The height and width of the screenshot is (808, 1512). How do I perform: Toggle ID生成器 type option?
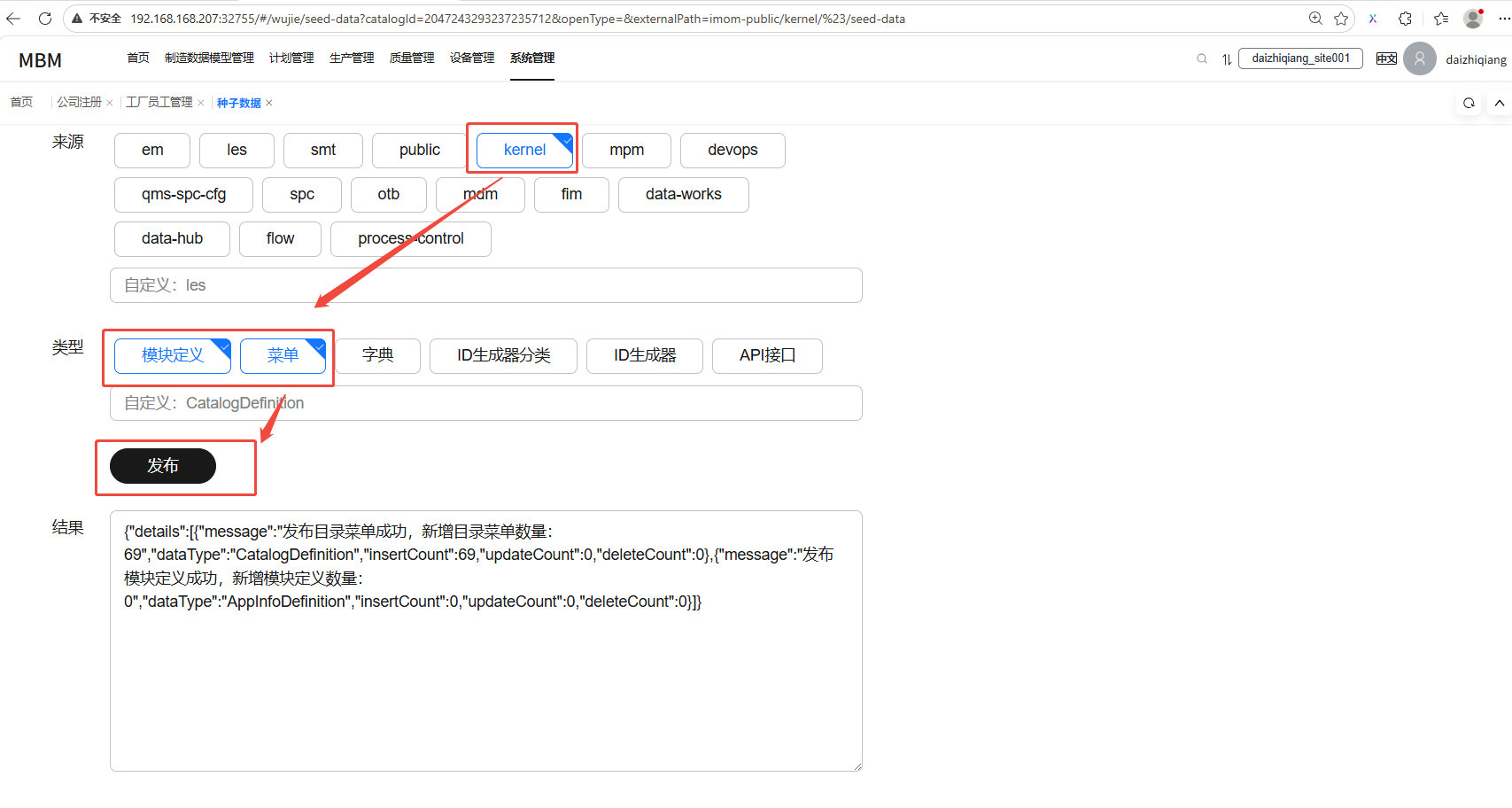(x=645, y=355)
